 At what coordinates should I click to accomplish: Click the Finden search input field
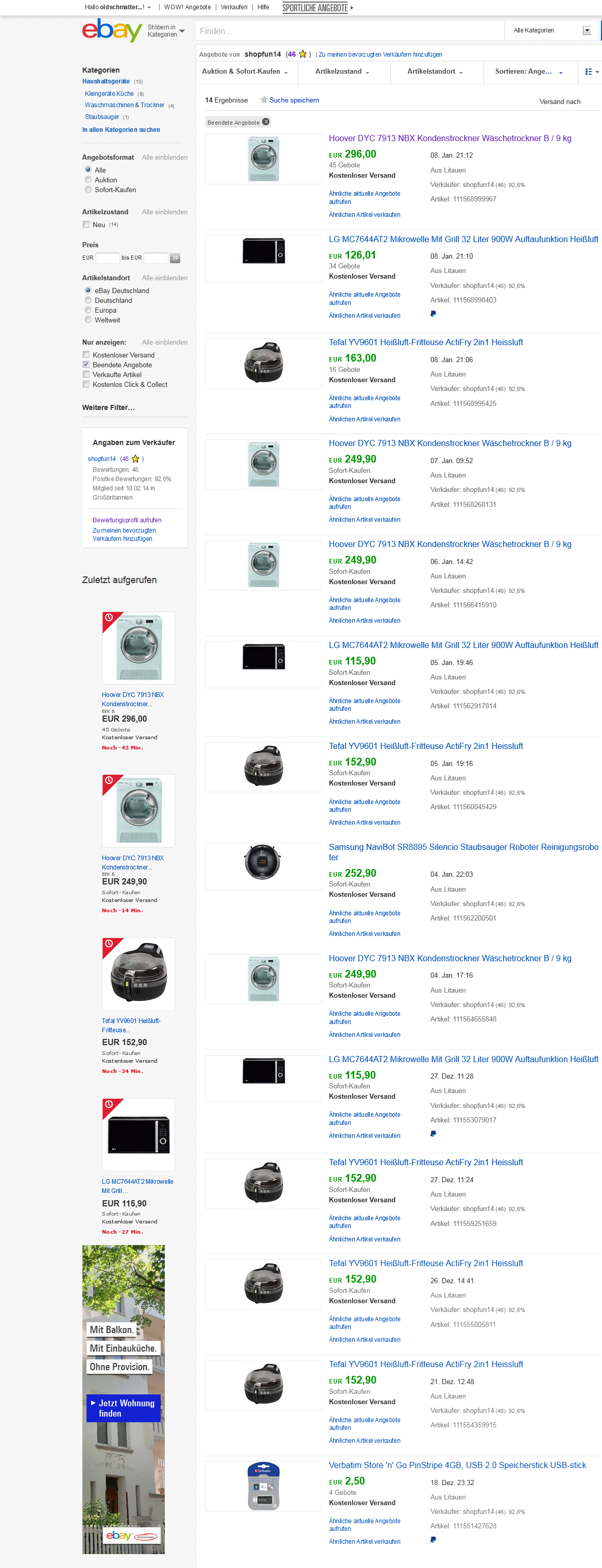[349, 30]
